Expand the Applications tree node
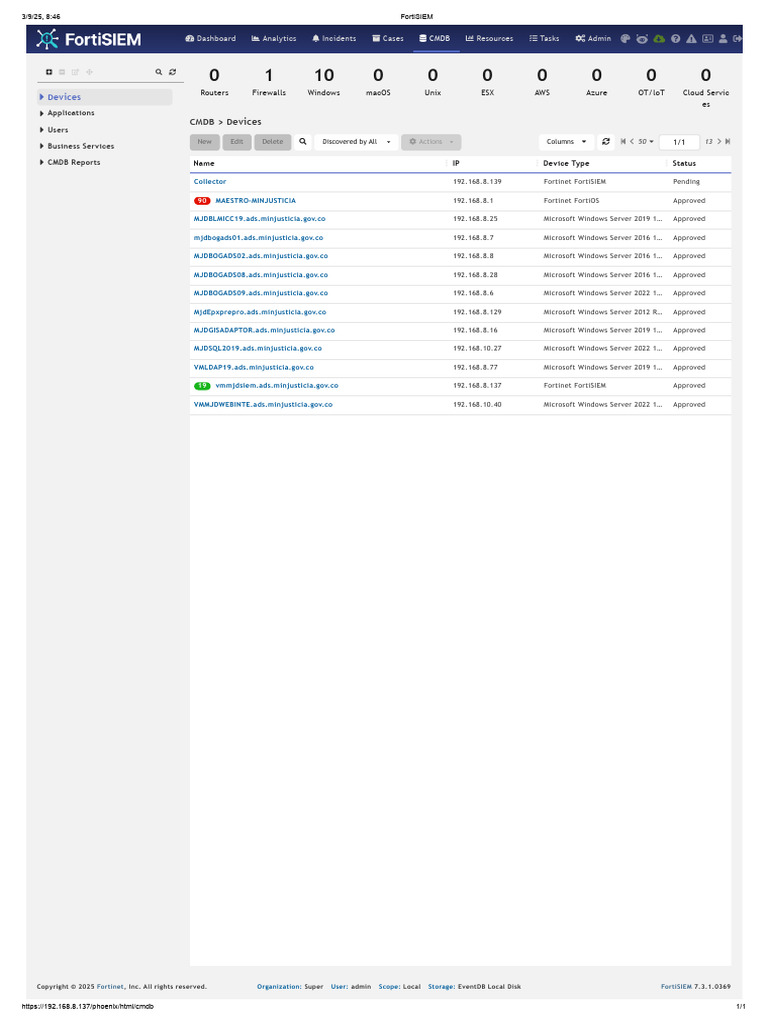768x1024 pixels. pos(42,113)
